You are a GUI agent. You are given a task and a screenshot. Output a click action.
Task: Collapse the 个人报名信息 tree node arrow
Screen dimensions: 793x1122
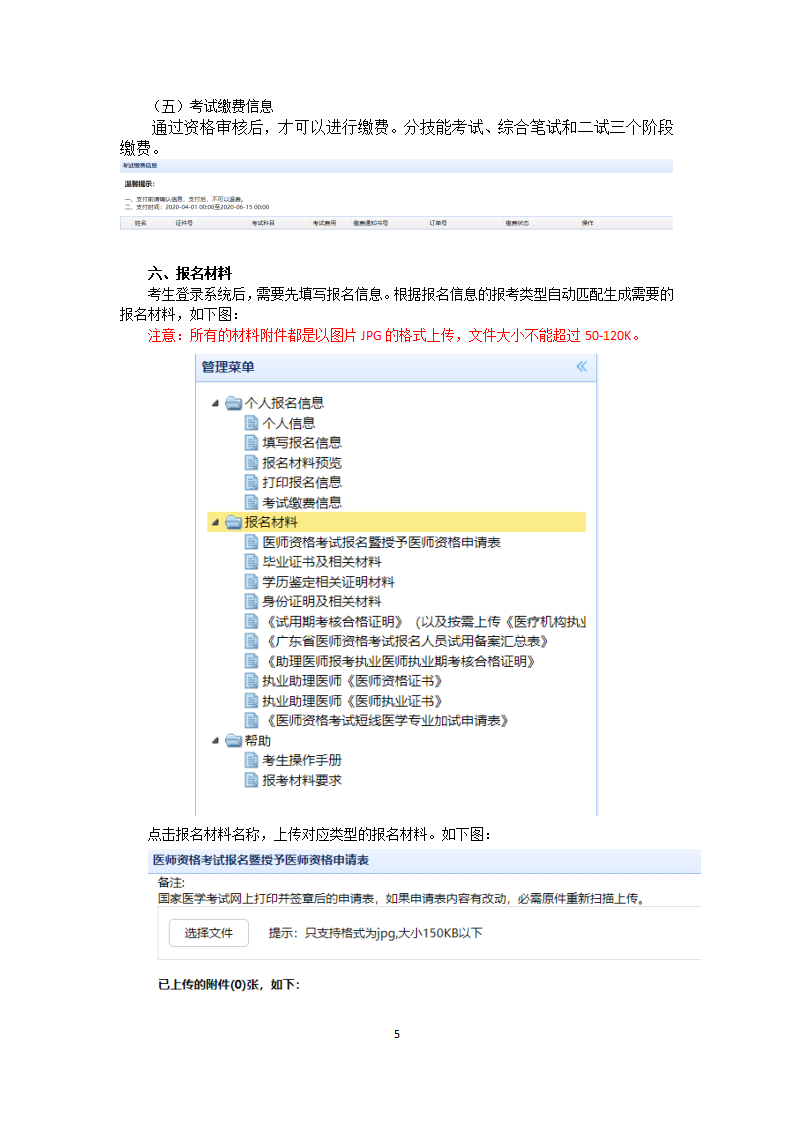point(214,403)
